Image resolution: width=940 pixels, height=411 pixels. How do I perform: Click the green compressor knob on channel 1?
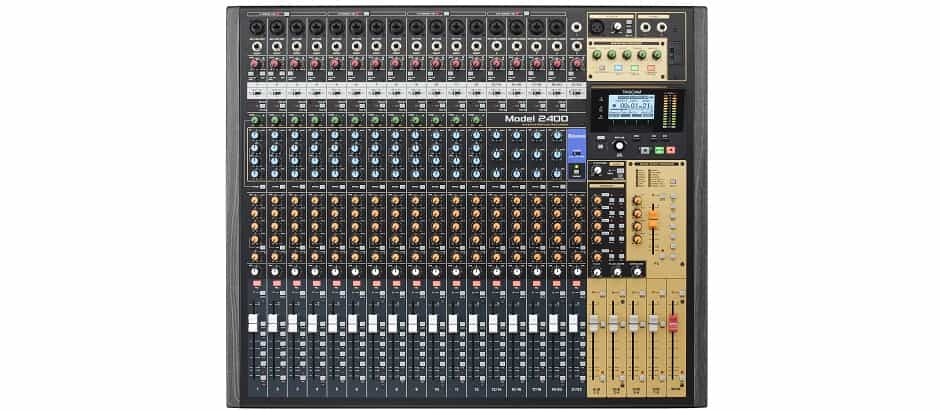(x=253, y=120)
